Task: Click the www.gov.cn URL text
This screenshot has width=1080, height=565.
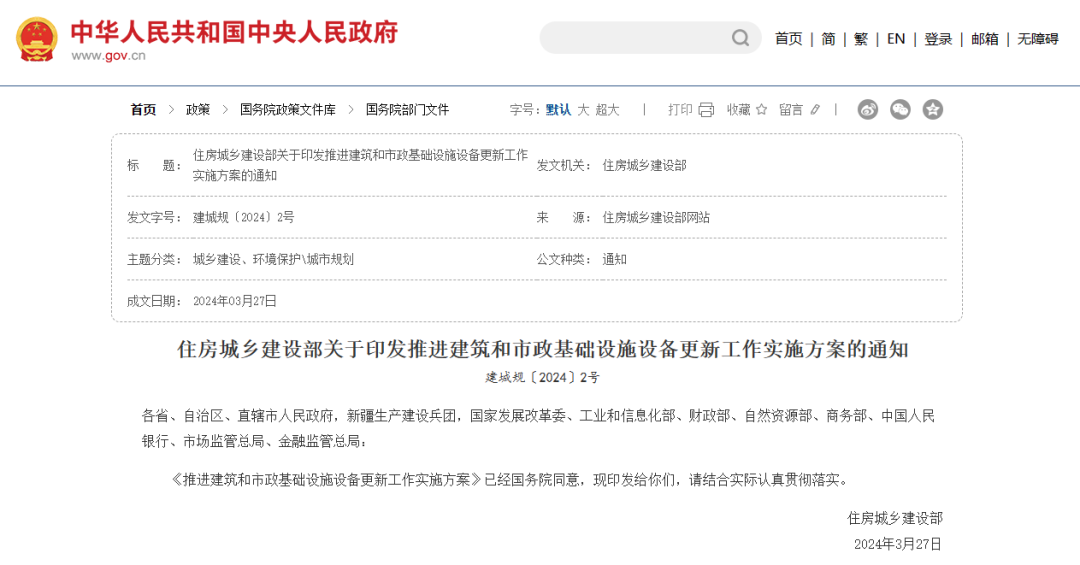Action: [108, 56]
